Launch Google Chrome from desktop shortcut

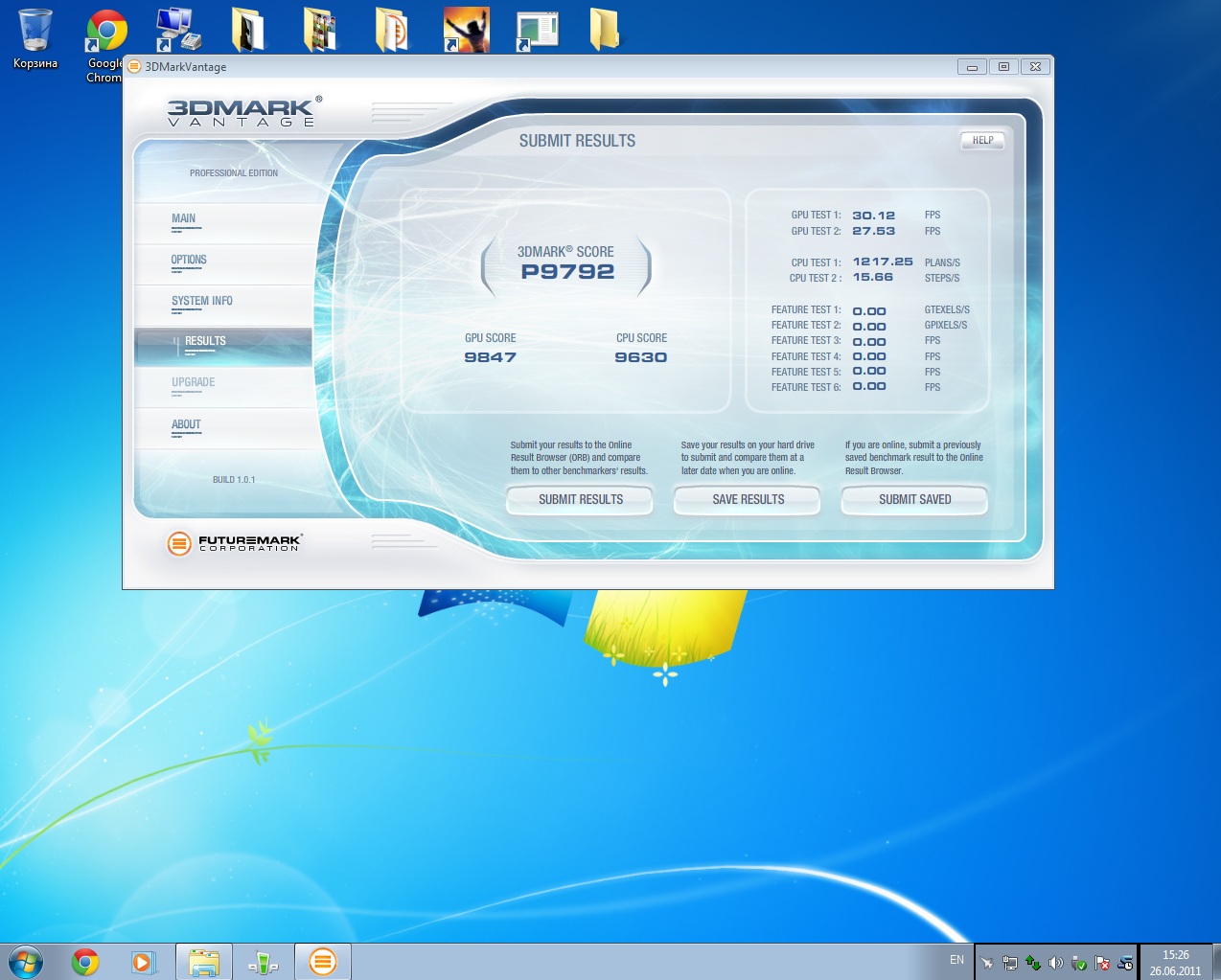pyautogui.click(x=105, y=45)
